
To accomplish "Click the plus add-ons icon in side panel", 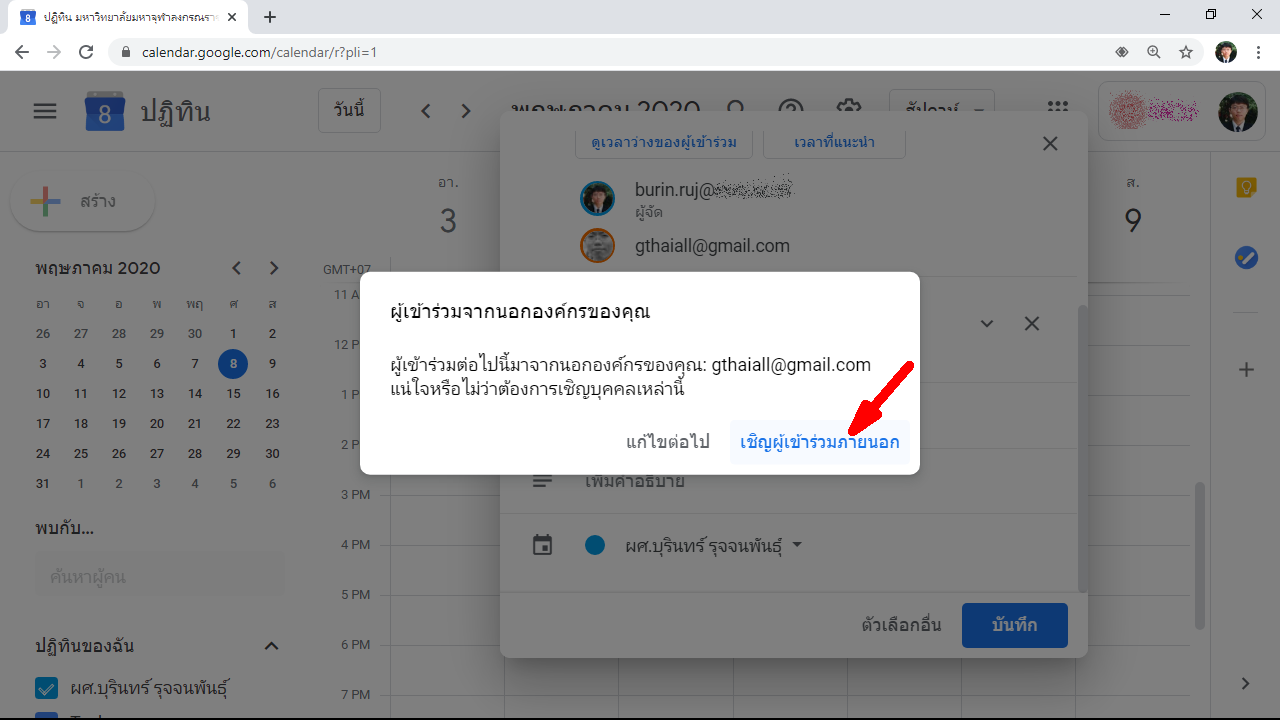I will point(1246,370).
